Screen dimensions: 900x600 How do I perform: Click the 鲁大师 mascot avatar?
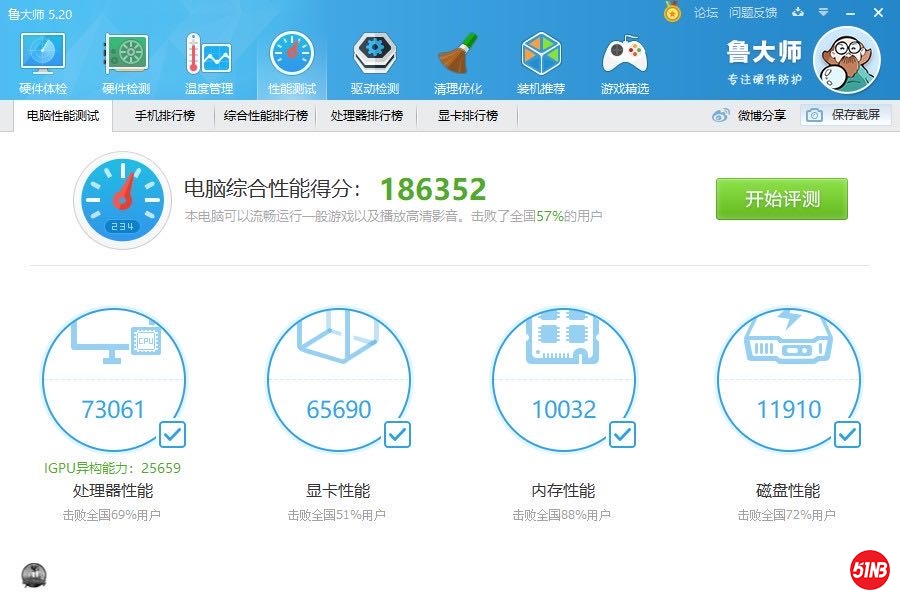846,60
